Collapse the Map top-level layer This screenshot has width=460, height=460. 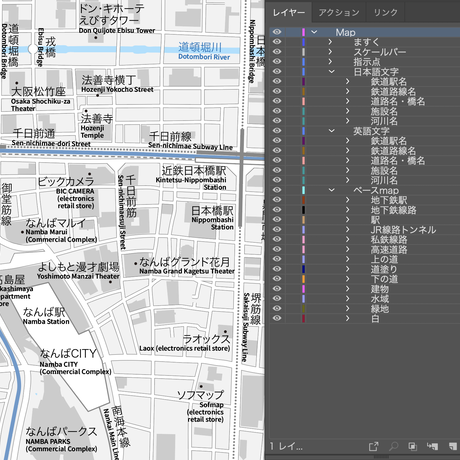314,32
